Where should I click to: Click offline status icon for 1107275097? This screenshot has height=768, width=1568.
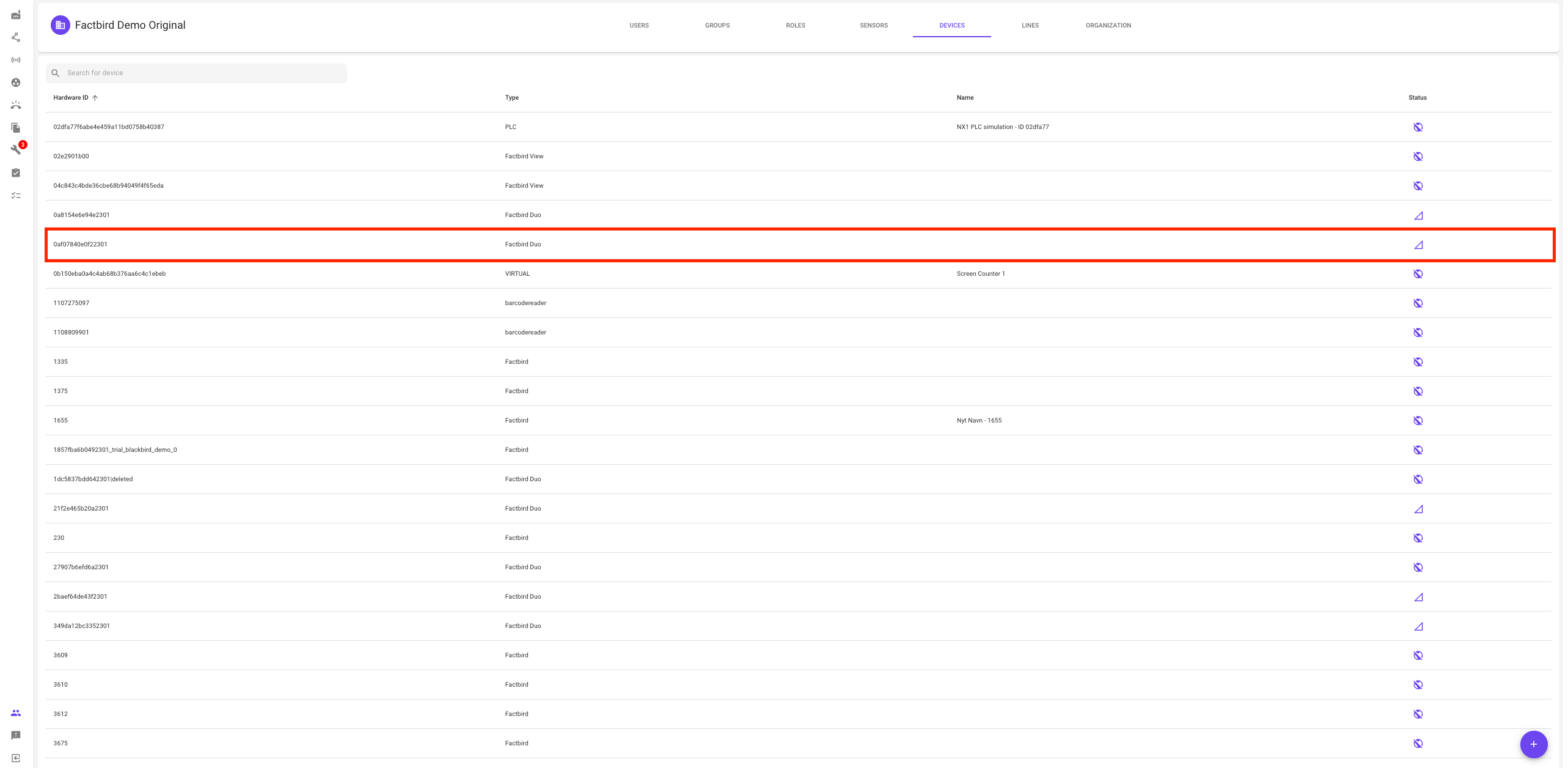point(1418,303)
